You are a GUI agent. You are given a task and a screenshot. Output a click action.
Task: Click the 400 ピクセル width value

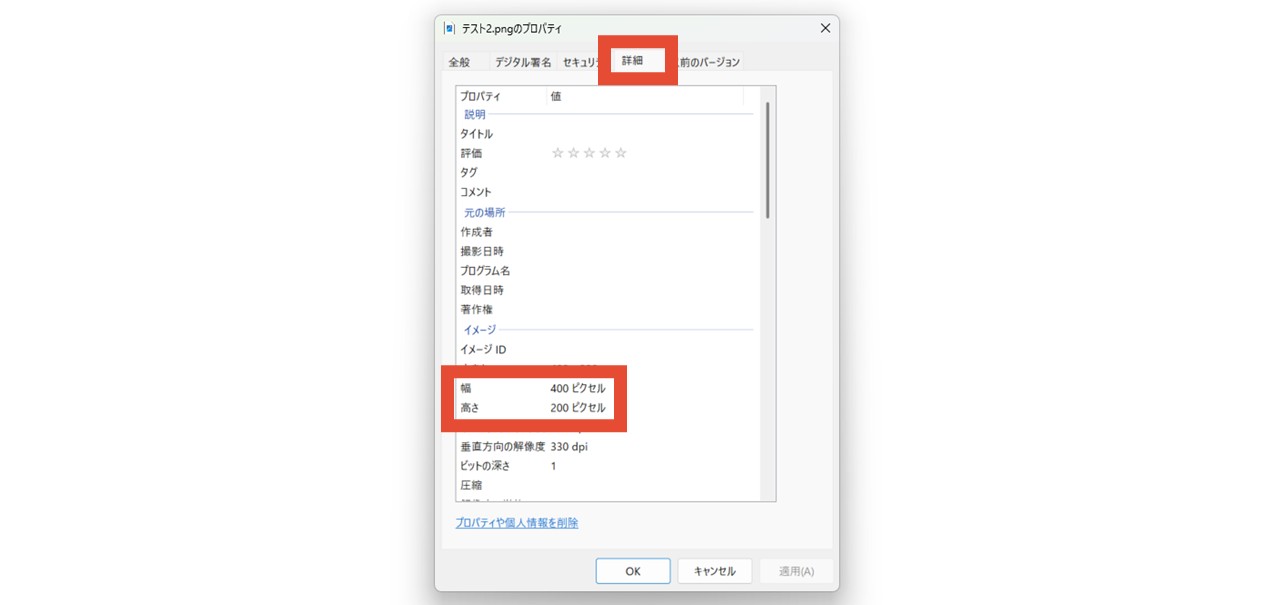pyautogui.click(x=578, y=388)
